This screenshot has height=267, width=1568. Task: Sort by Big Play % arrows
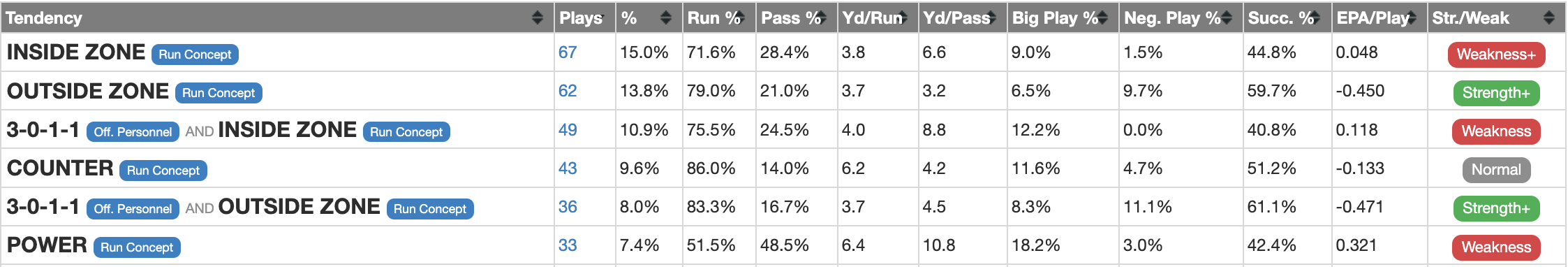click(x=1102, y=17)
